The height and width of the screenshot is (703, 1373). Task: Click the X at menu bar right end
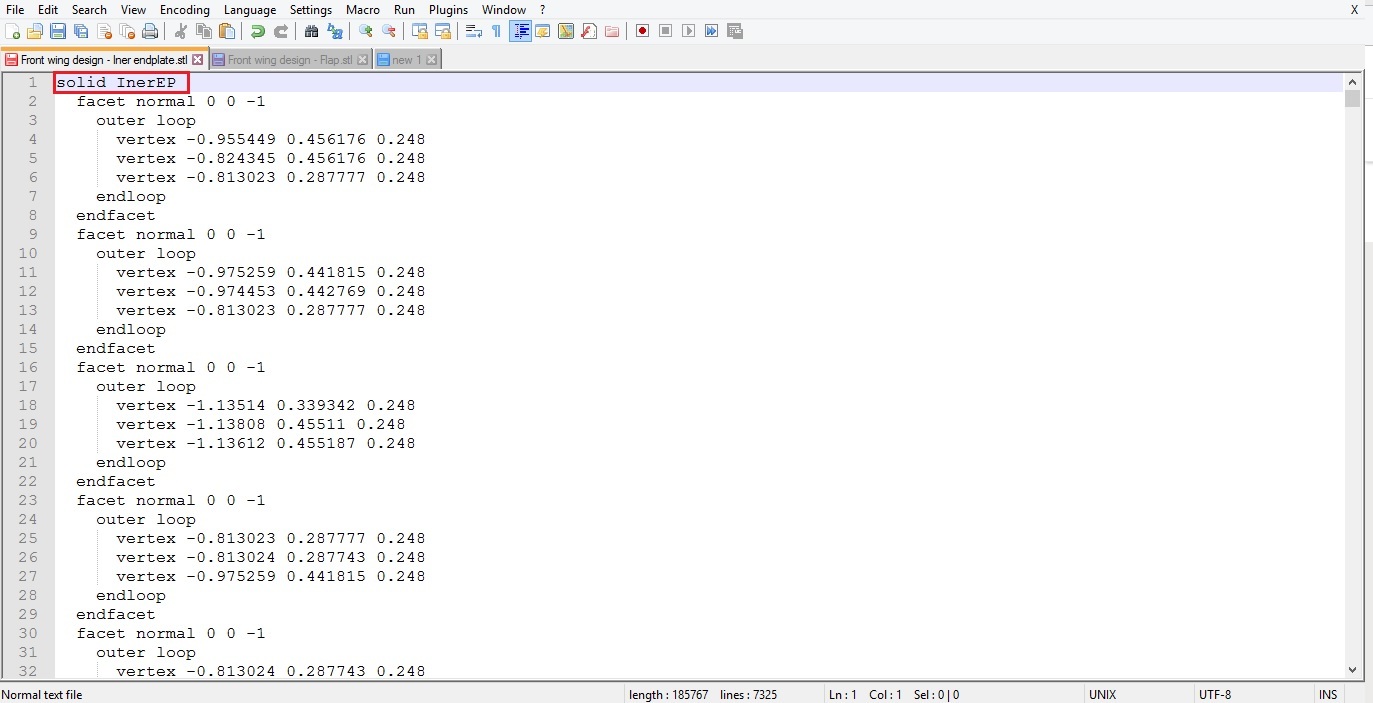[1355, 9]
